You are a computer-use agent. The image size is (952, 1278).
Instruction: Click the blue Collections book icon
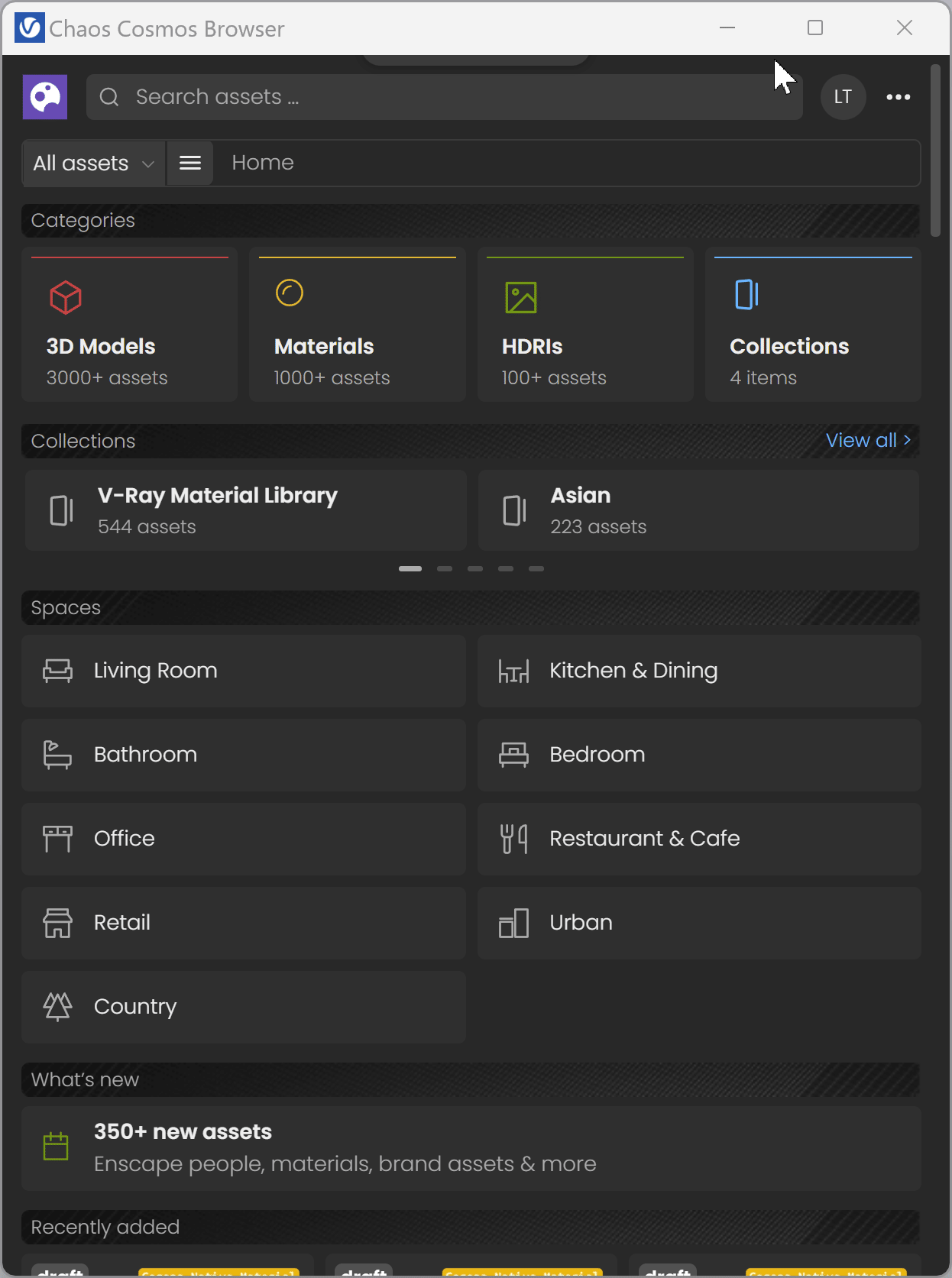[x=746, y=294]
